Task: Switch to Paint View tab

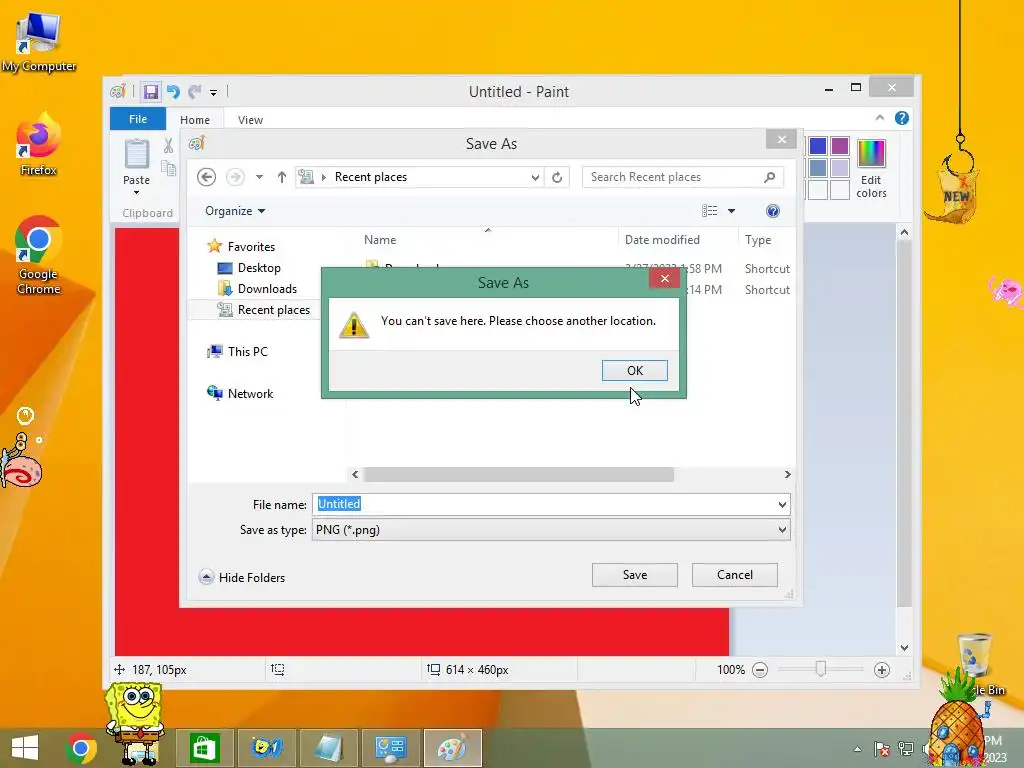Action: point(250,120)
